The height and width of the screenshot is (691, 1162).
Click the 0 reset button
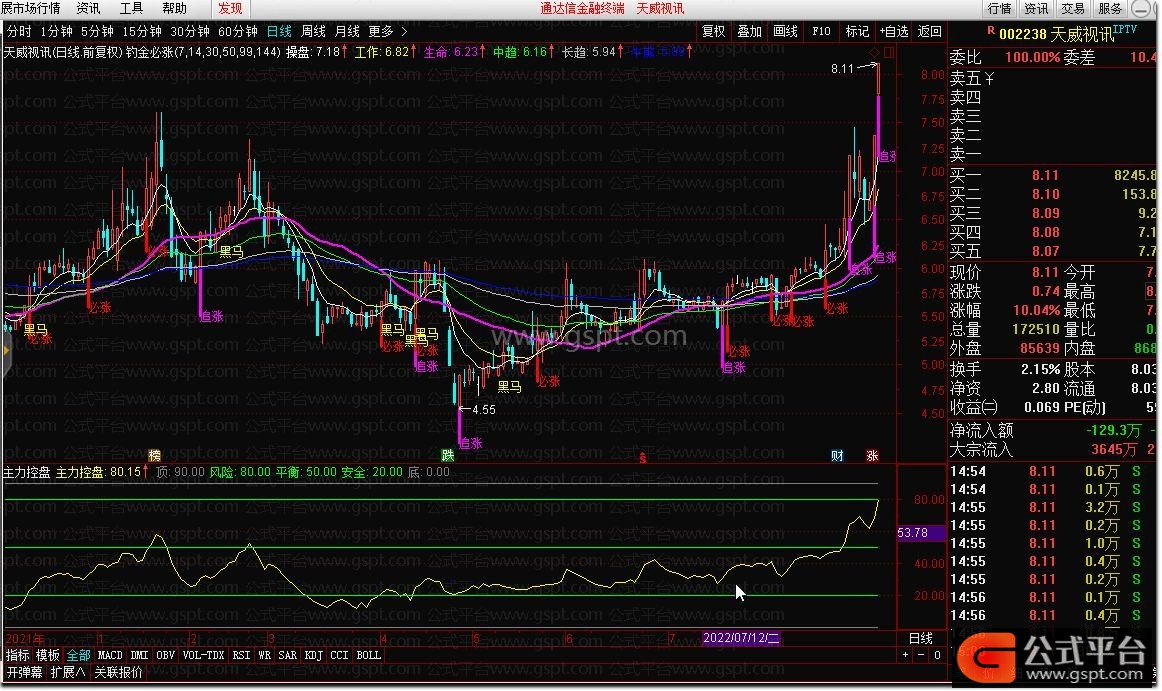pos(937,655)
